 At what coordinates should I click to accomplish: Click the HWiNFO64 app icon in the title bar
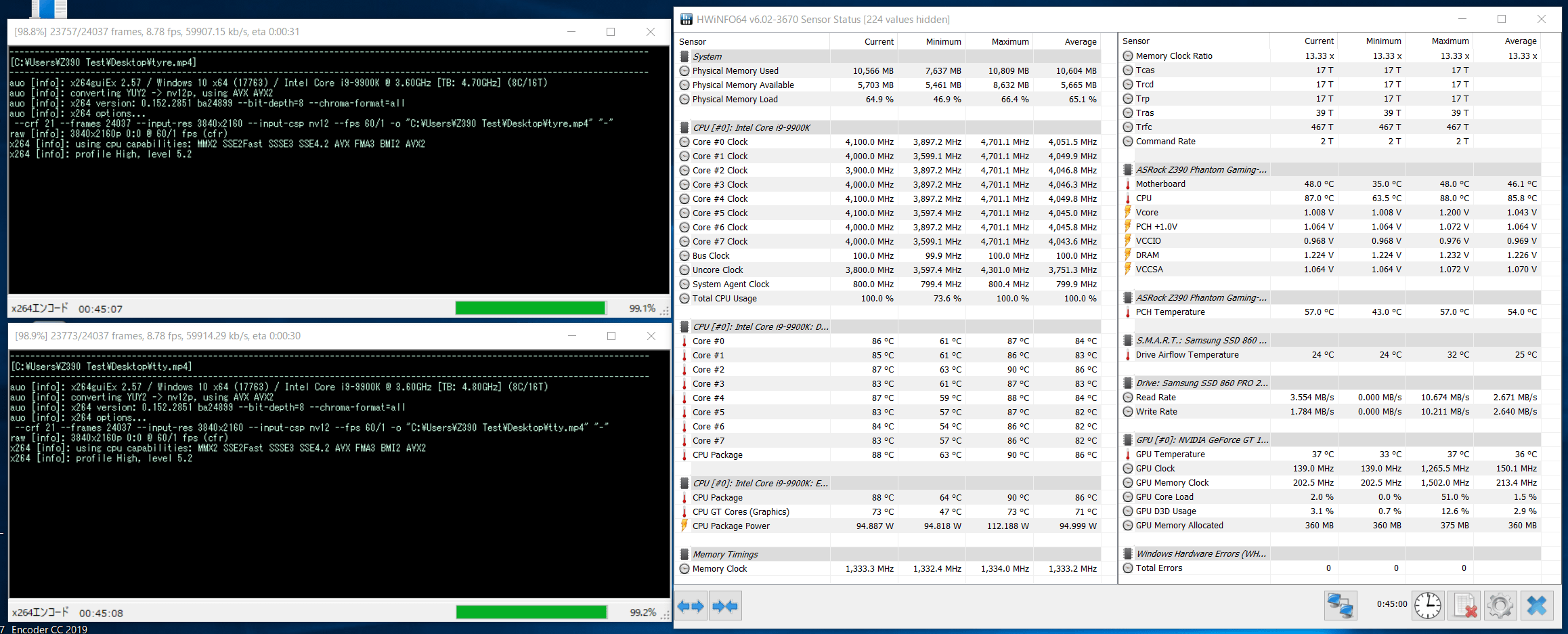[x=686, y=19]
